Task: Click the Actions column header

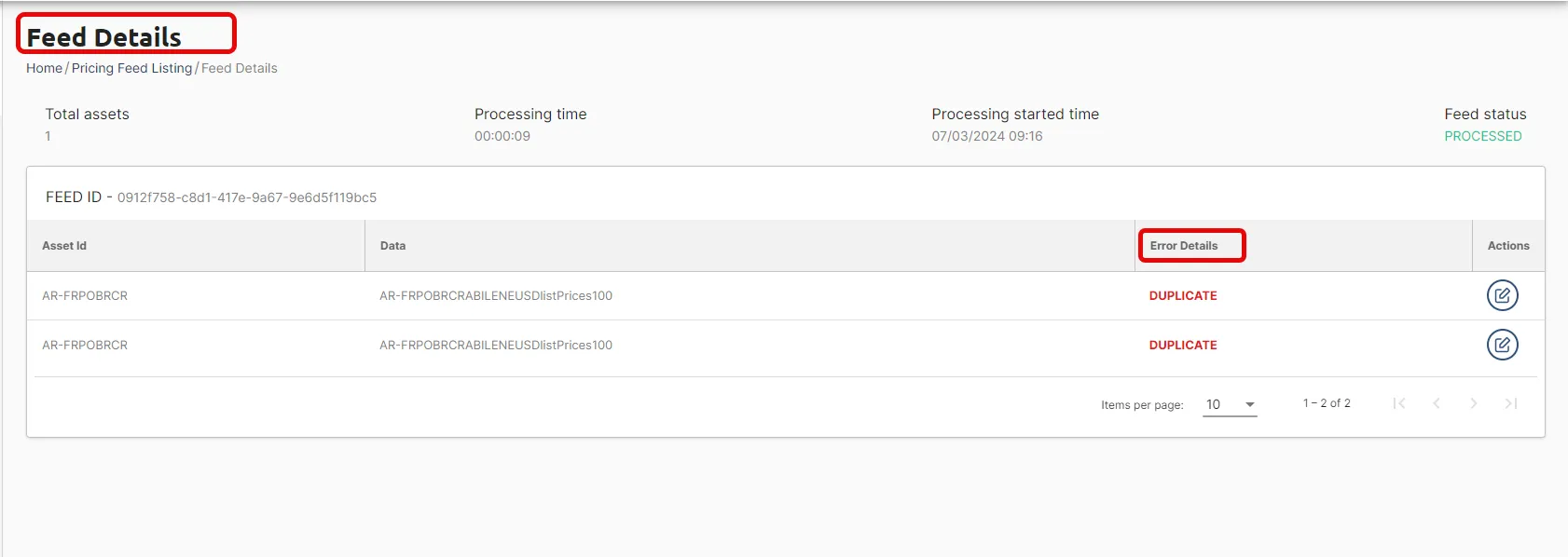Action: point(1508,246)
